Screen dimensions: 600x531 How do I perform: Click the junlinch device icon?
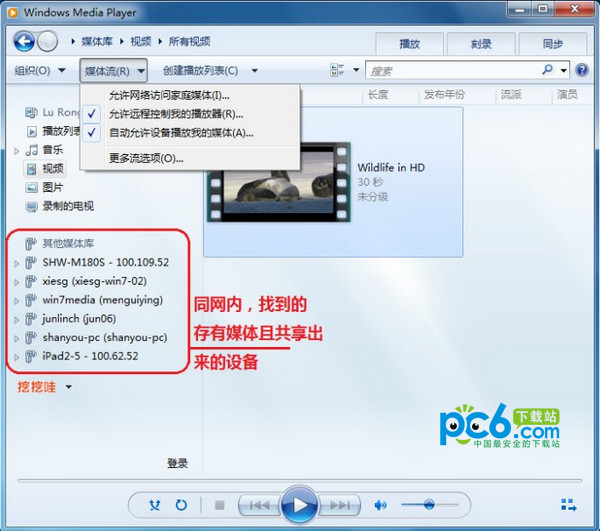pos(31,319)
